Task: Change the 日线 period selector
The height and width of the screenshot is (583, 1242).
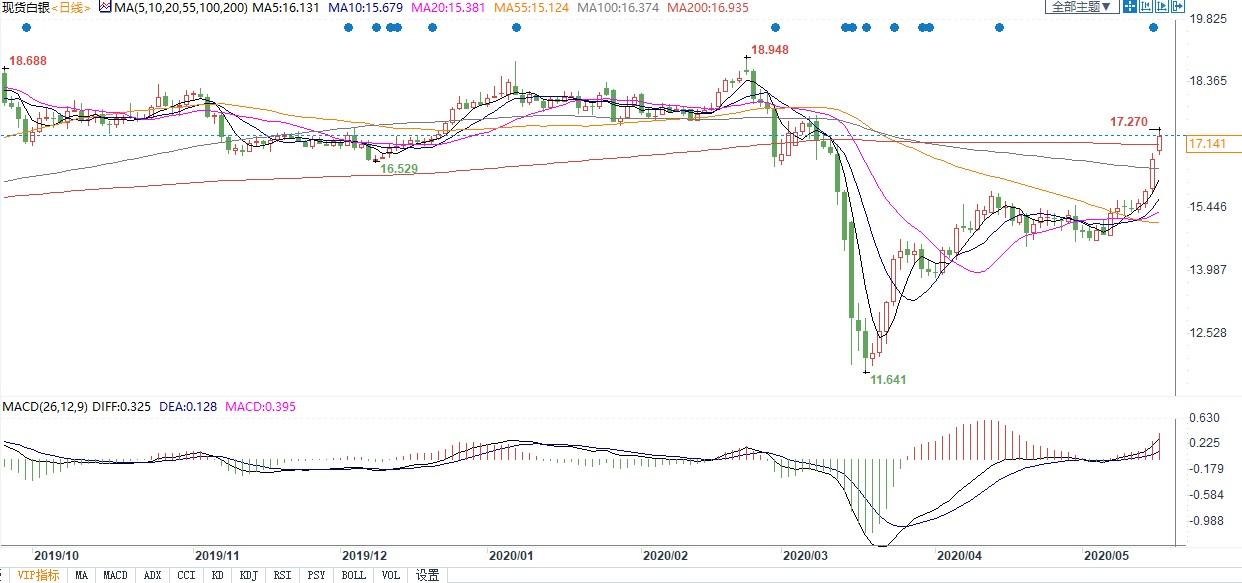Action: tap(73, 7)
